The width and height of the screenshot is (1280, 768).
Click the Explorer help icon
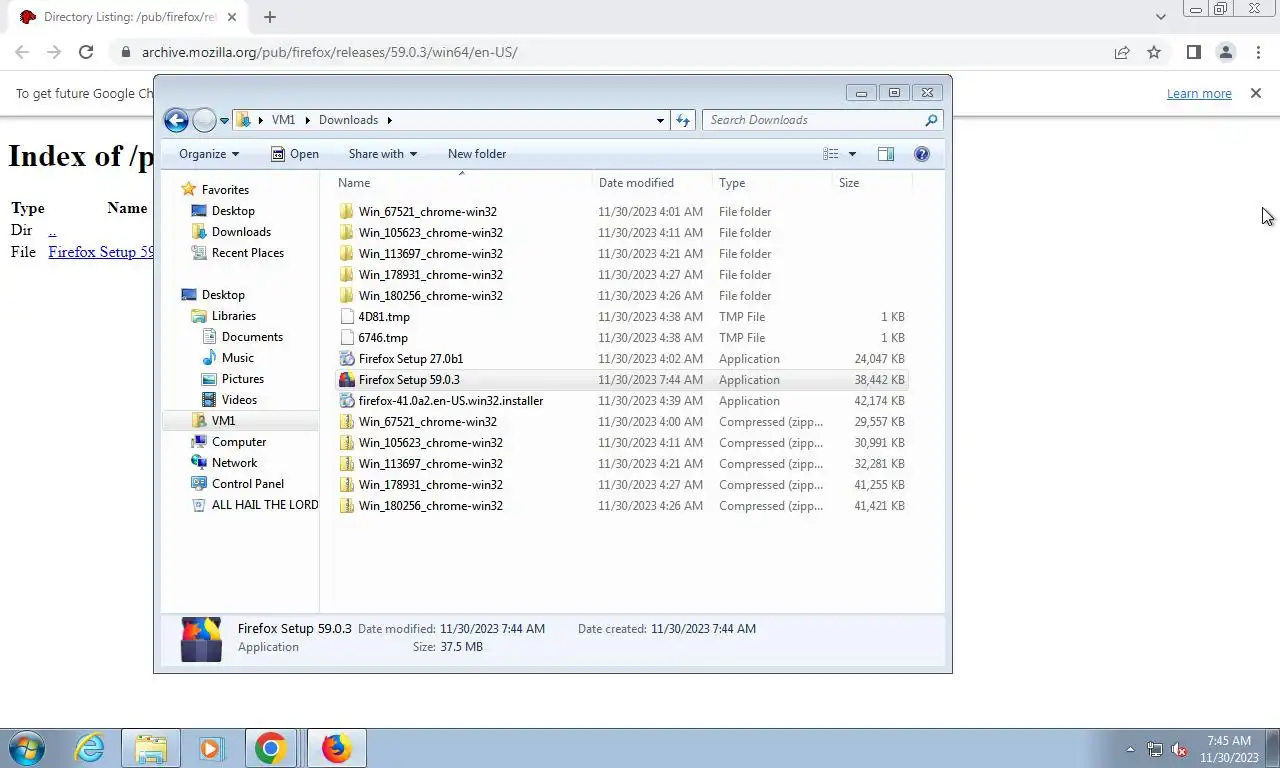[922, 154]
